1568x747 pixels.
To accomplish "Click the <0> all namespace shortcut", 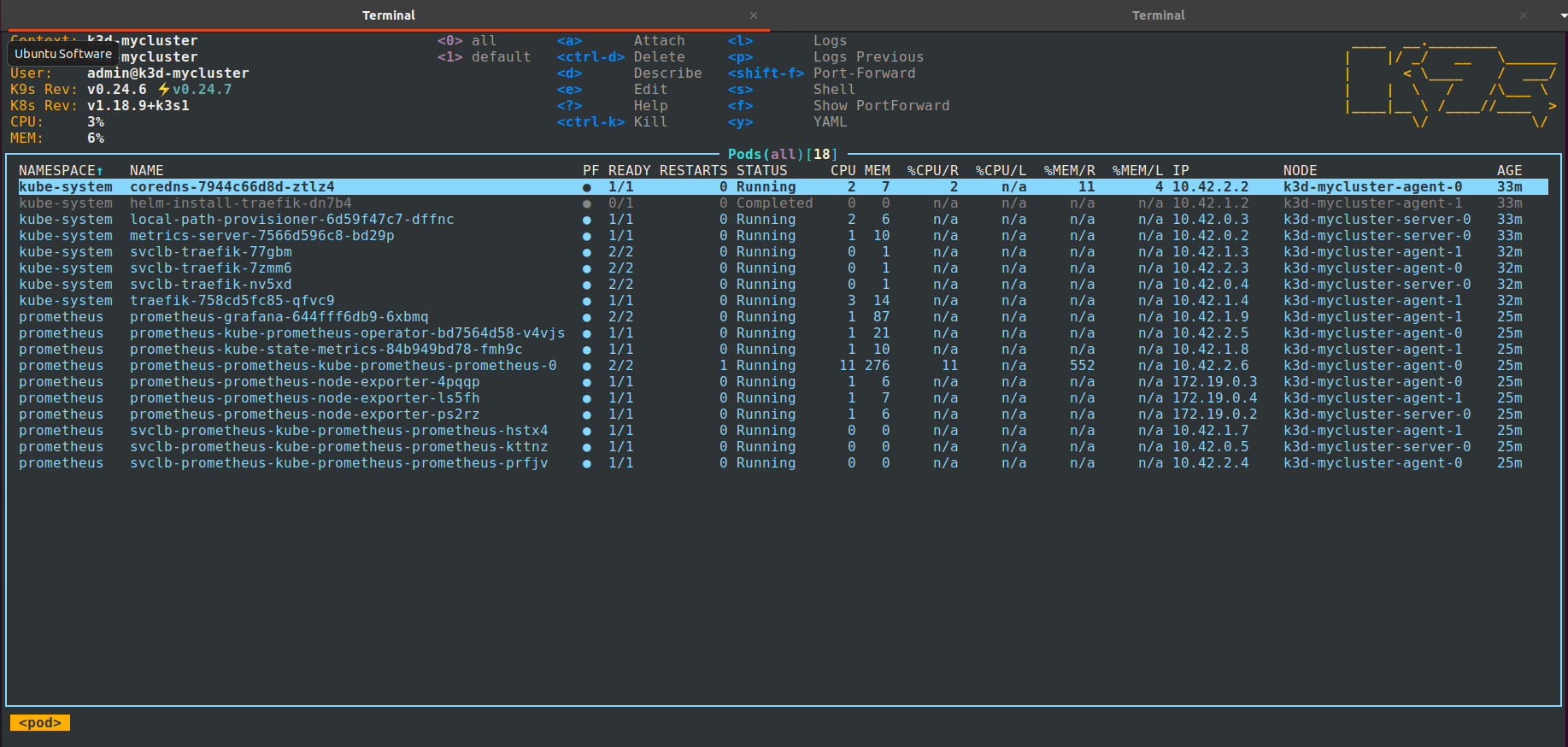I will point(467,40).
